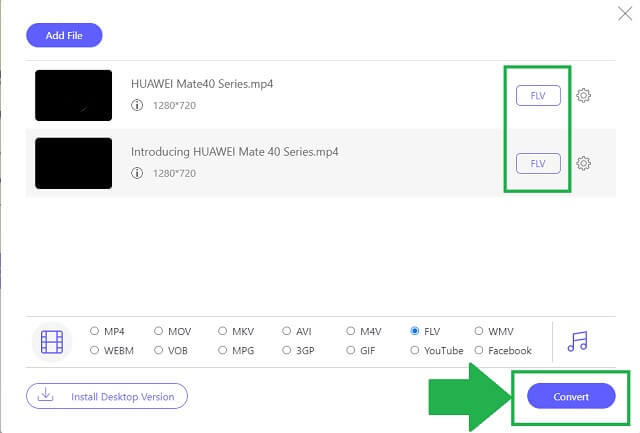Click thumbnail of Introducing HUAWEI Mate 40 video
The height and width of the screenshot is (433, 640).
(x=73, y=163)
